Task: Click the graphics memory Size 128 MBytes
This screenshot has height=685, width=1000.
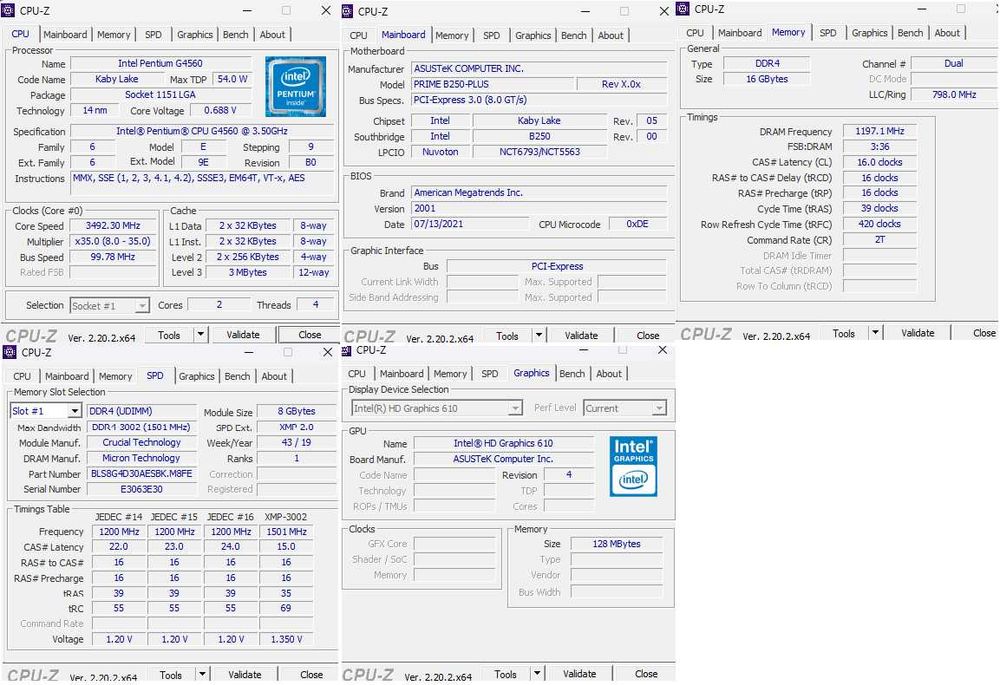Action: 616,543
